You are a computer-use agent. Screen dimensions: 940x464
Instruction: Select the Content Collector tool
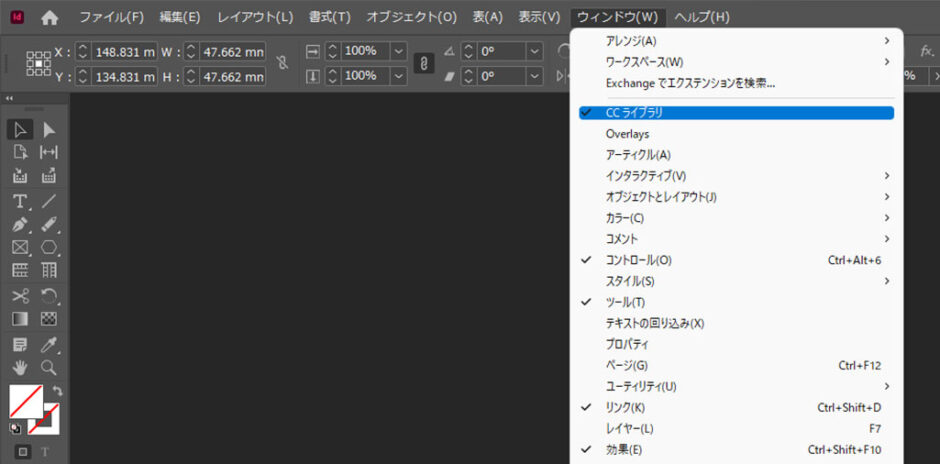20,176
